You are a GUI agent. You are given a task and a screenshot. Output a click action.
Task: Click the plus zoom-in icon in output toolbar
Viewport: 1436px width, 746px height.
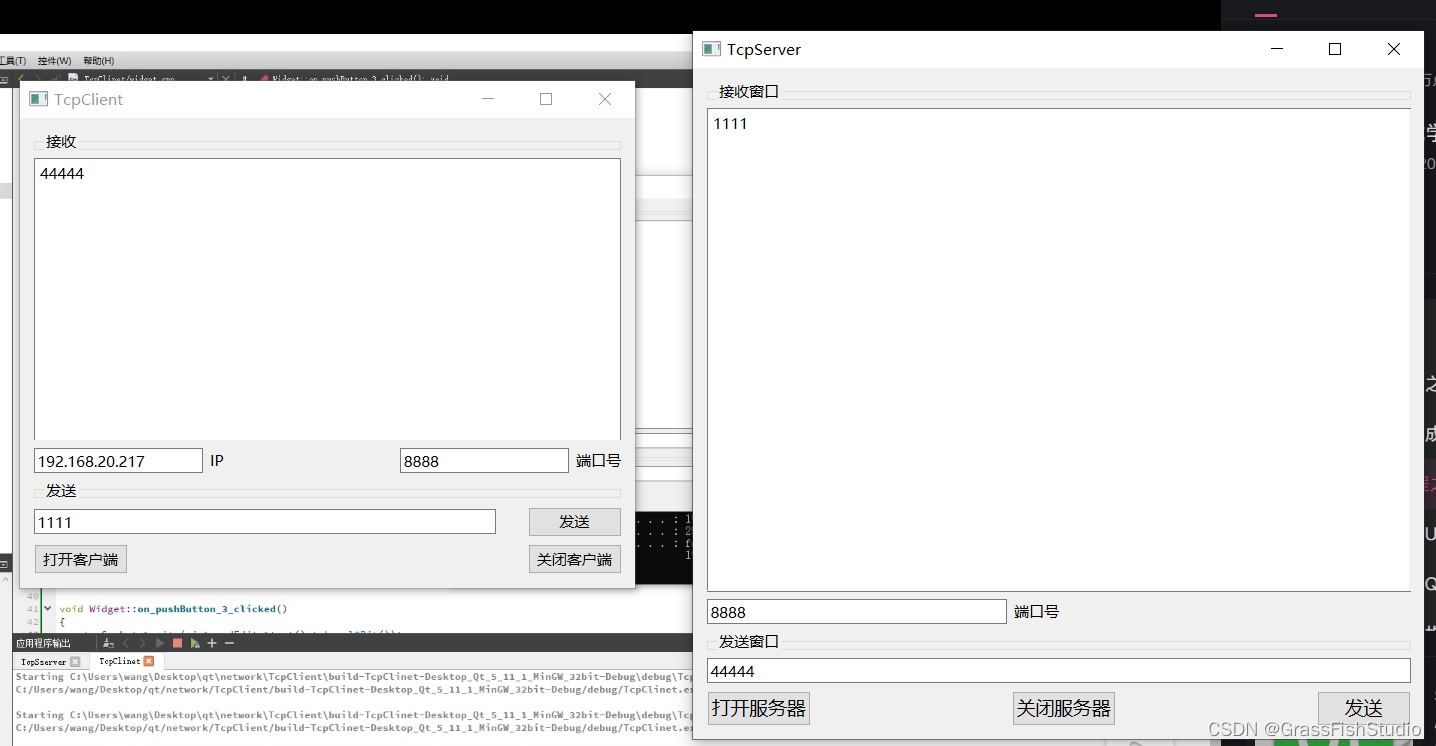[x=211, y=643]
